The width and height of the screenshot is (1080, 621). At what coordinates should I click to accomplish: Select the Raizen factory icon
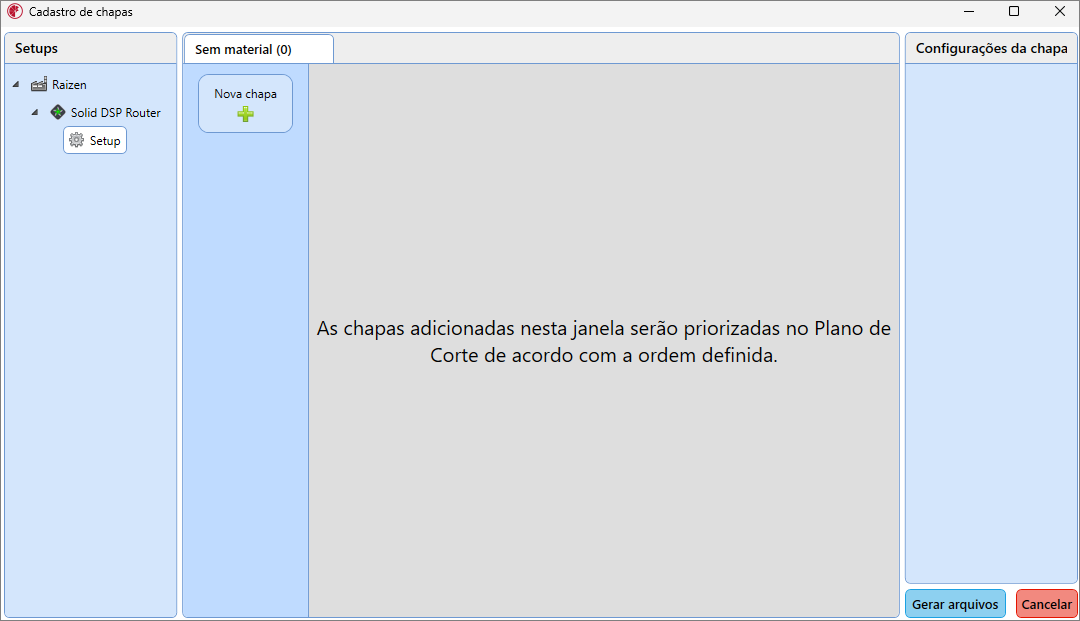tap(39, 85)
